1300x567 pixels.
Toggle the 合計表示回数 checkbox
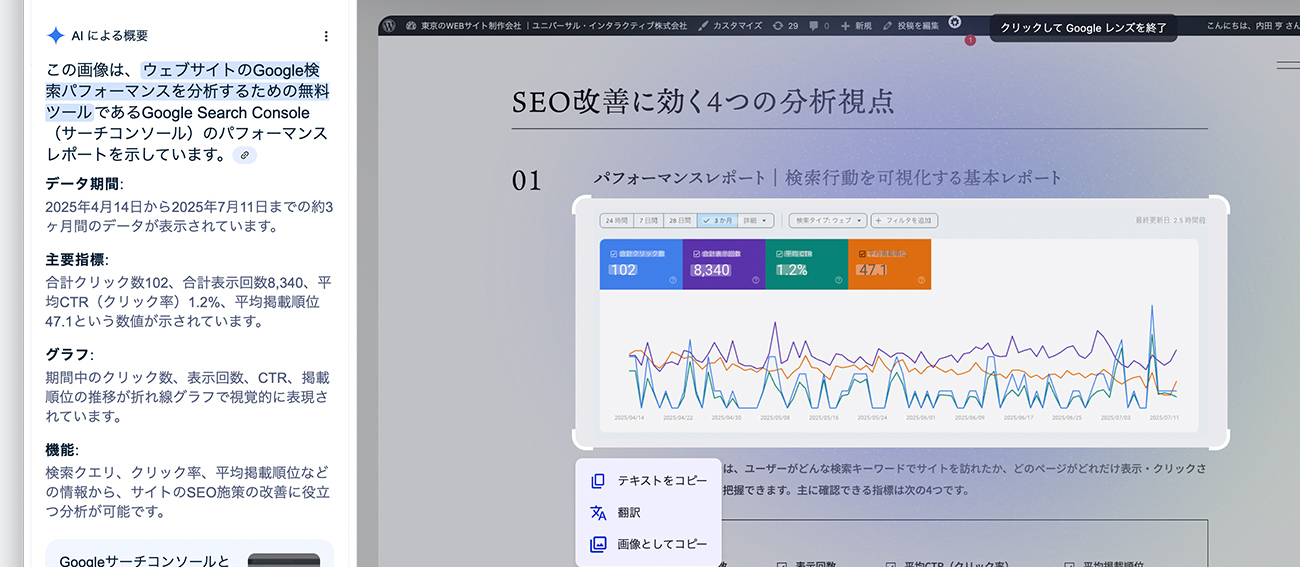coord(696,254)
